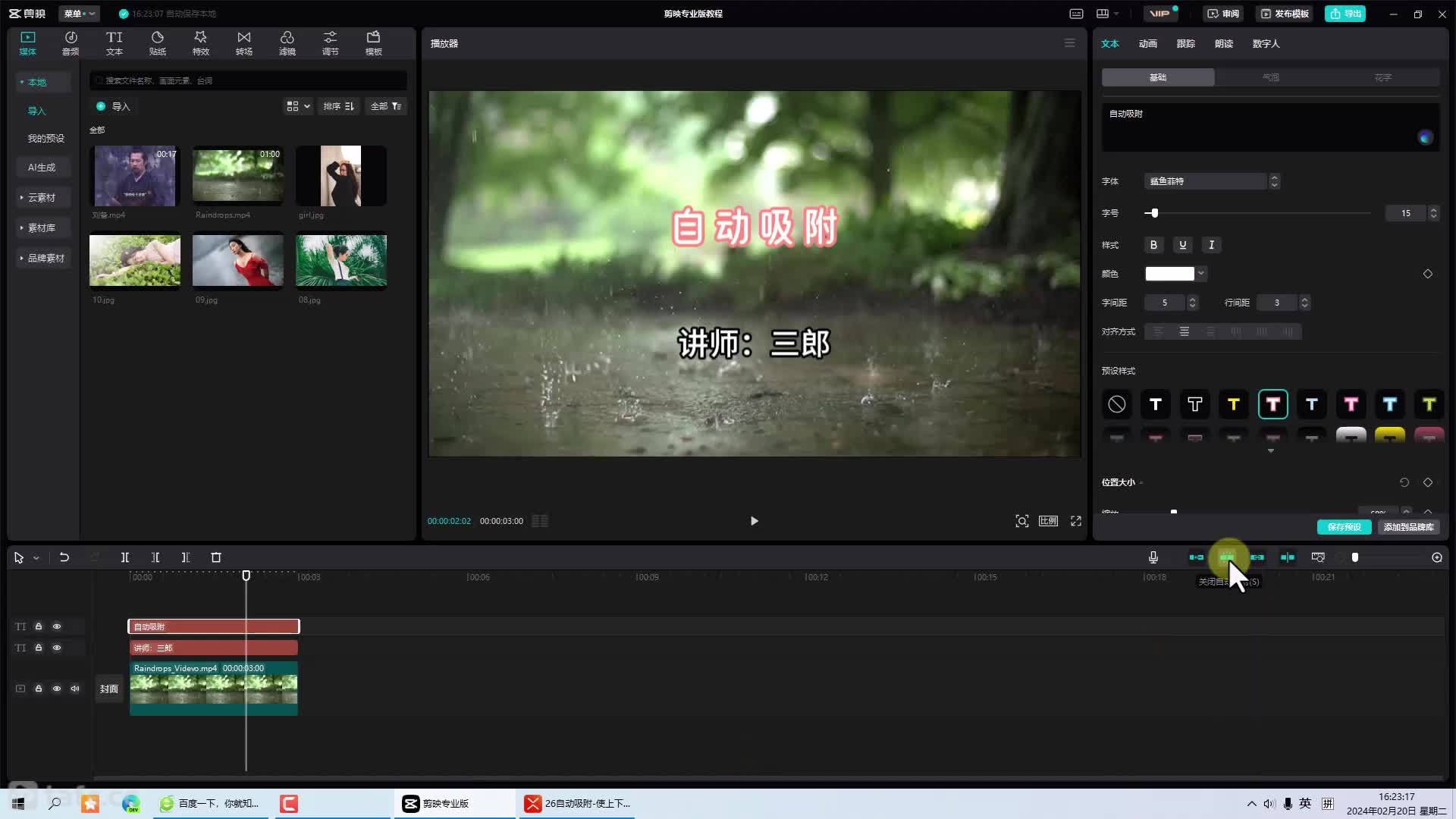This screenshot has width=1456, height=819.
Task: Open the 排序 sort dropdown
Action: 338,106
